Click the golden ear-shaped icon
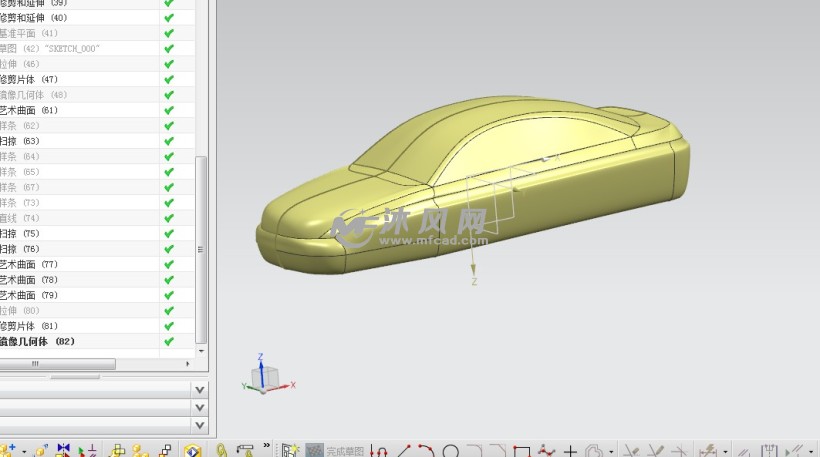Screen dimensions: 820x457 coord(221,450)
